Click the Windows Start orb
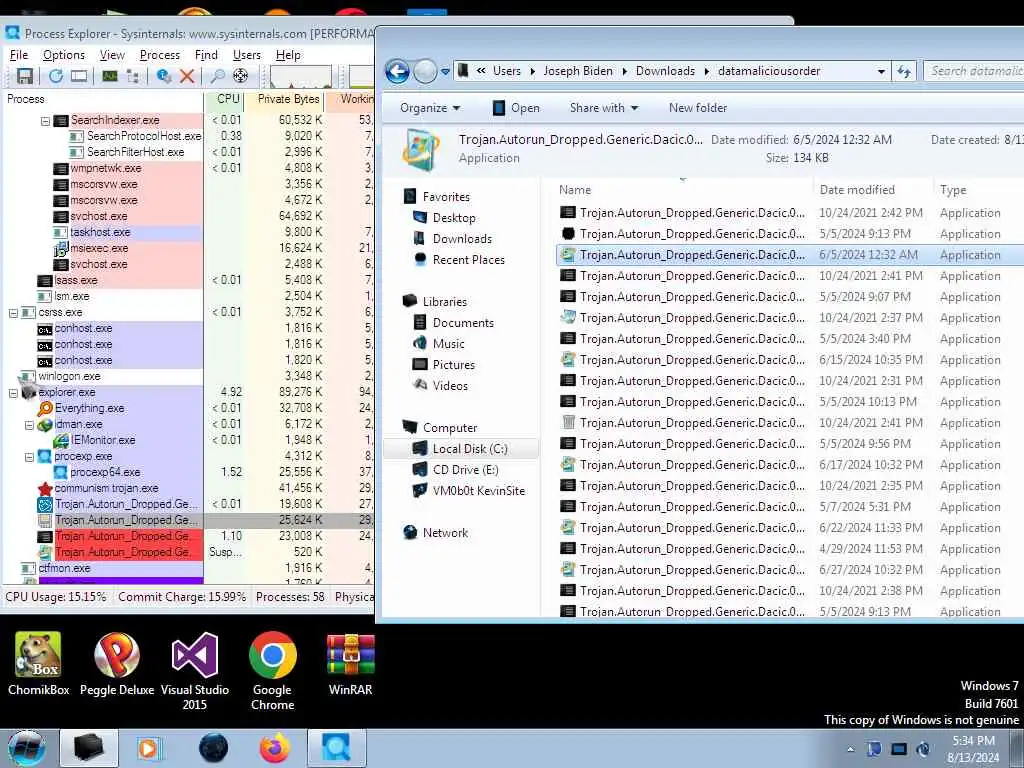This screenshot has height=768, width=1024. pos(26,748)
